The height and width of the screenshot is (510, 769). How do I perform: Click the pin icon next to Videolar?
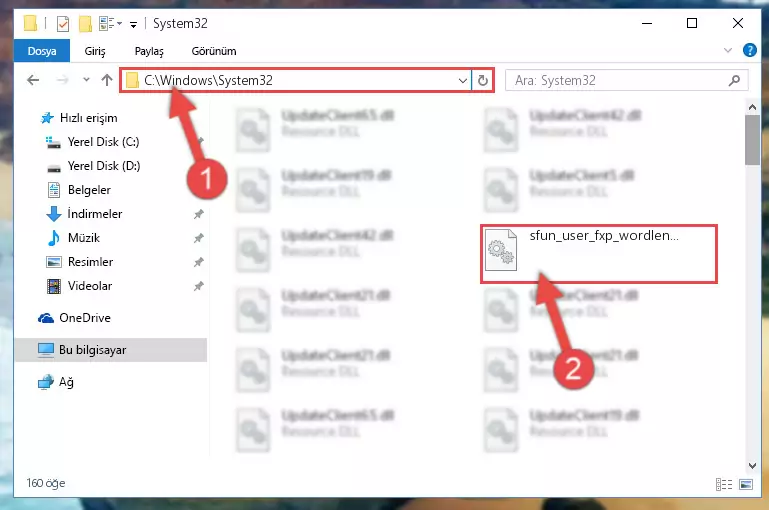tap(198, 286)
